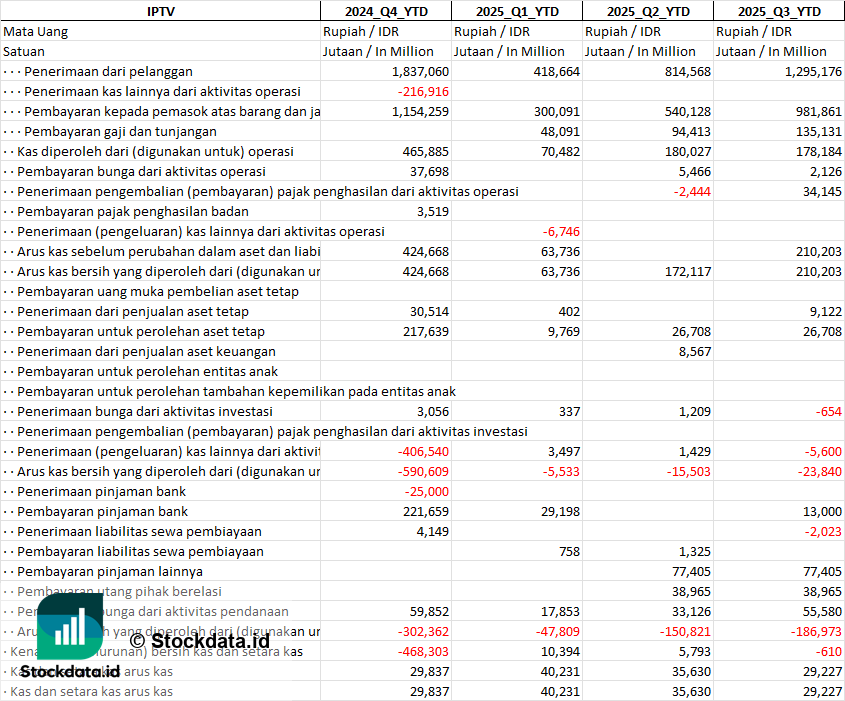Select the red value -6,746

561,232
